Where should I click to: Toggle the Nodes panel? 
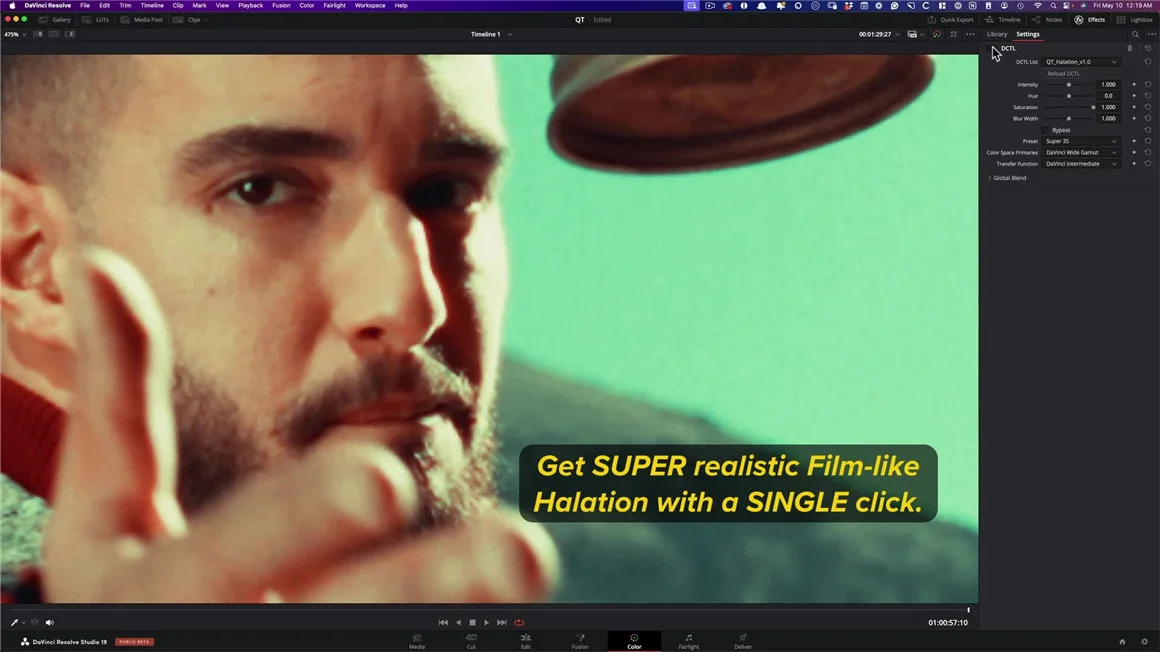[1048, 20]
